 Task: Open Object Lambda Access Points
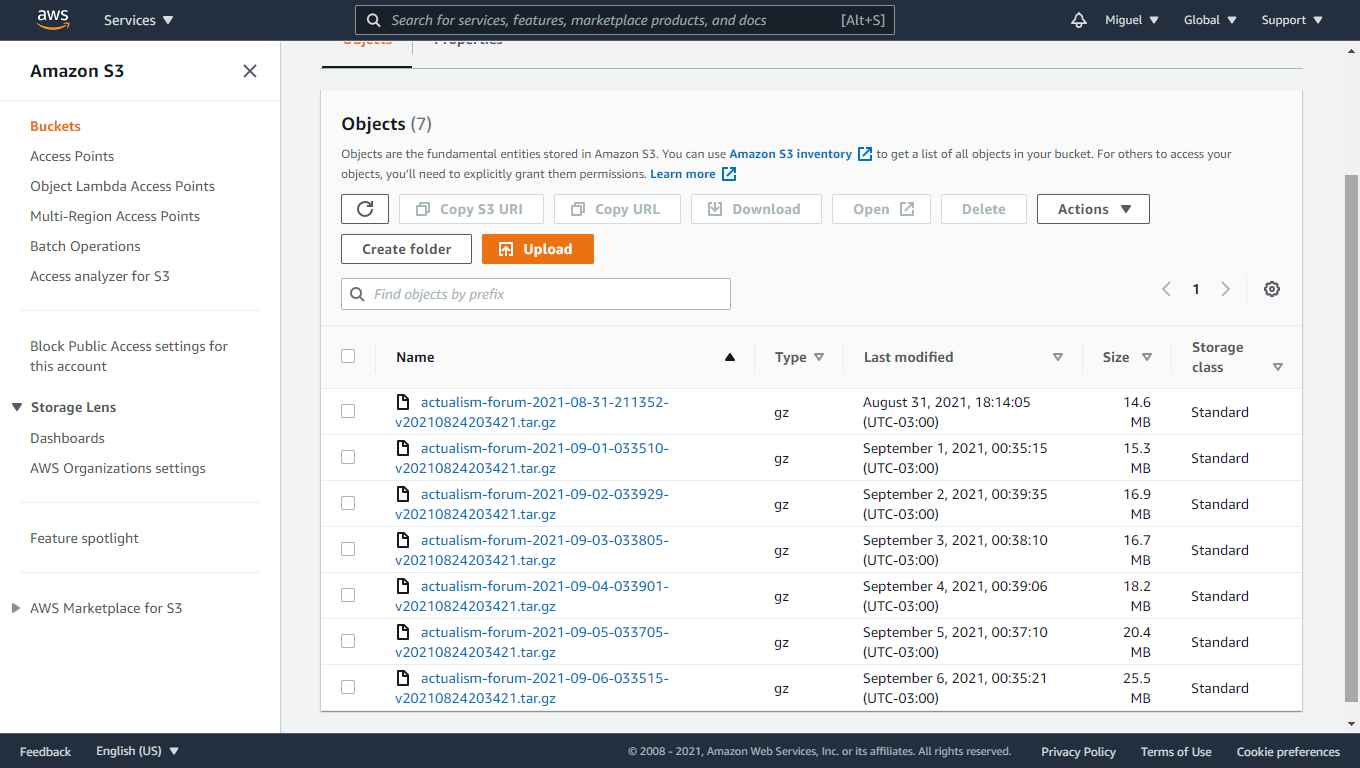tap(122, 186)
